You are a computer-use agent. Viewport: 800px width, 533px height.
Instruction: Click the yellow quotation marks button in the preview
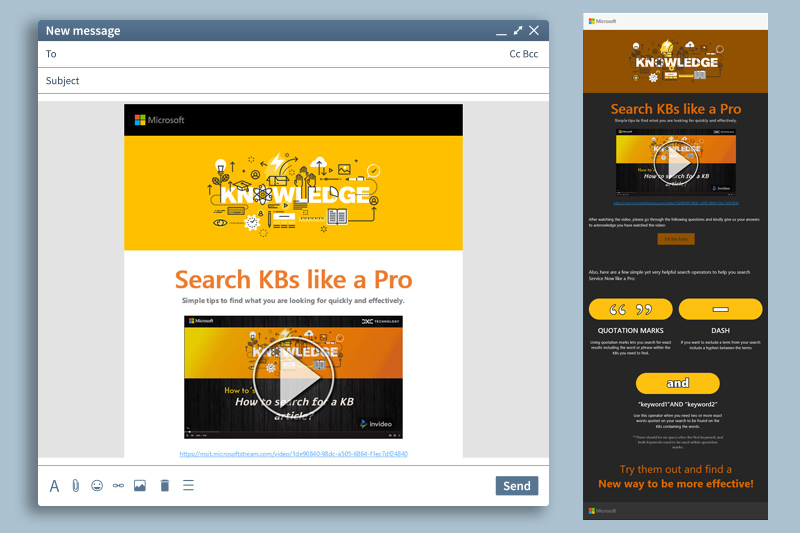pos(630,309)
